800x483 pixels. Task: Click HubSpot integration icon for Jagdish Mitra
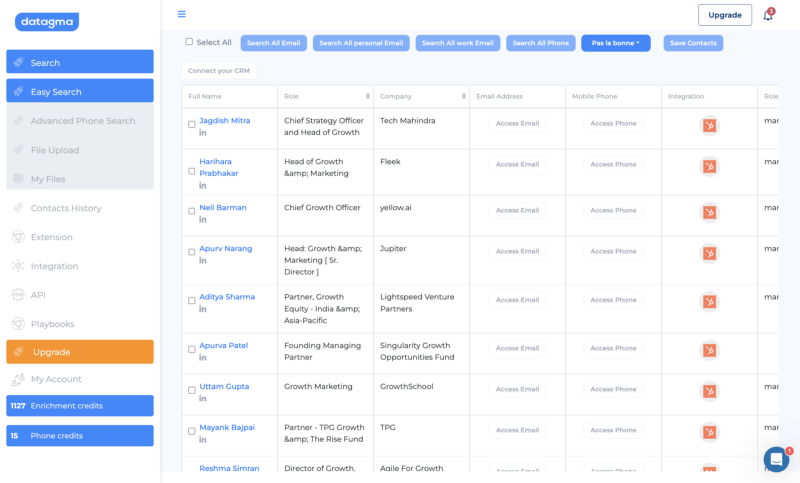click(x=709, y=125)
